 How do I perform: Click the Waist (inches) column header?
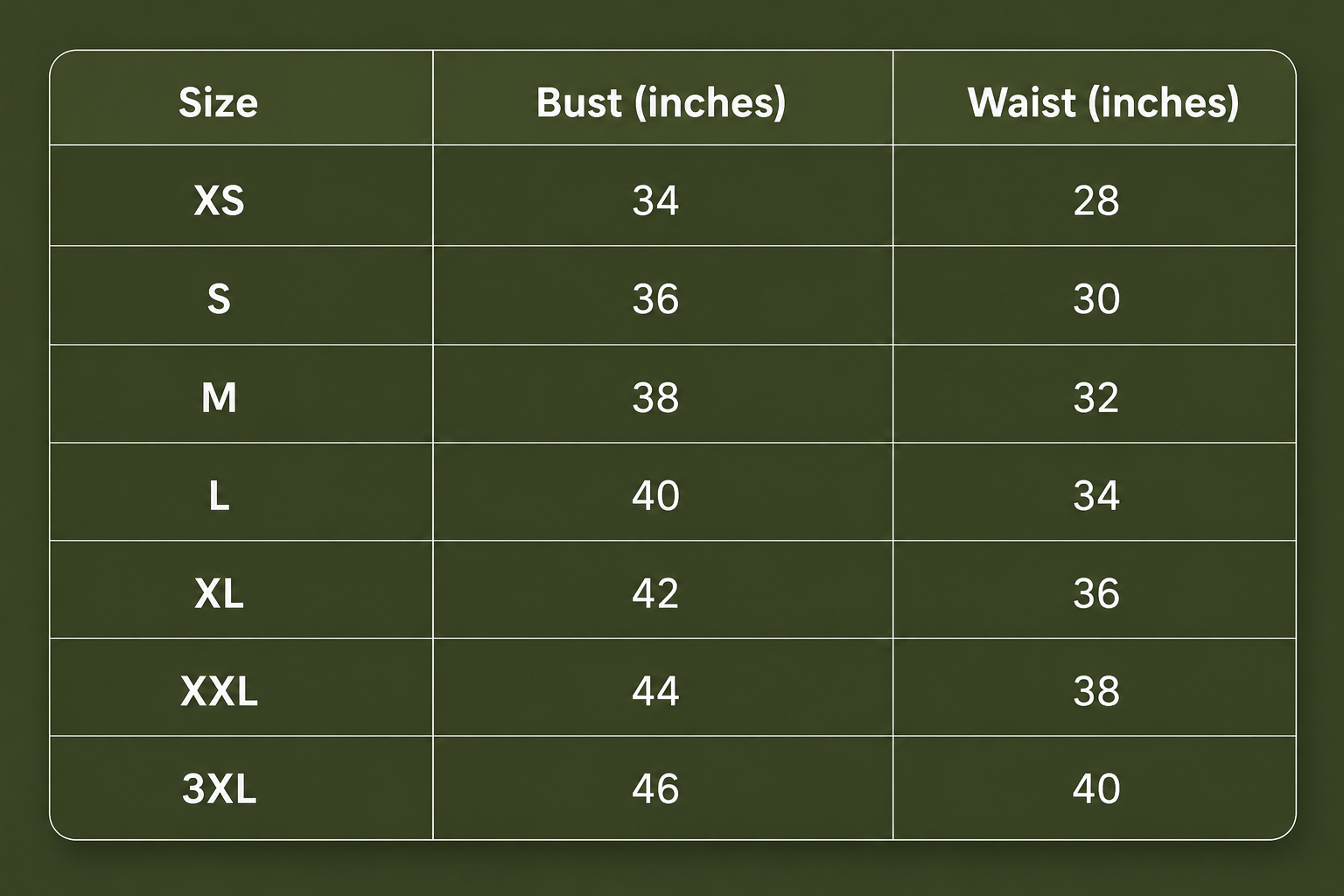point(1103,102)
